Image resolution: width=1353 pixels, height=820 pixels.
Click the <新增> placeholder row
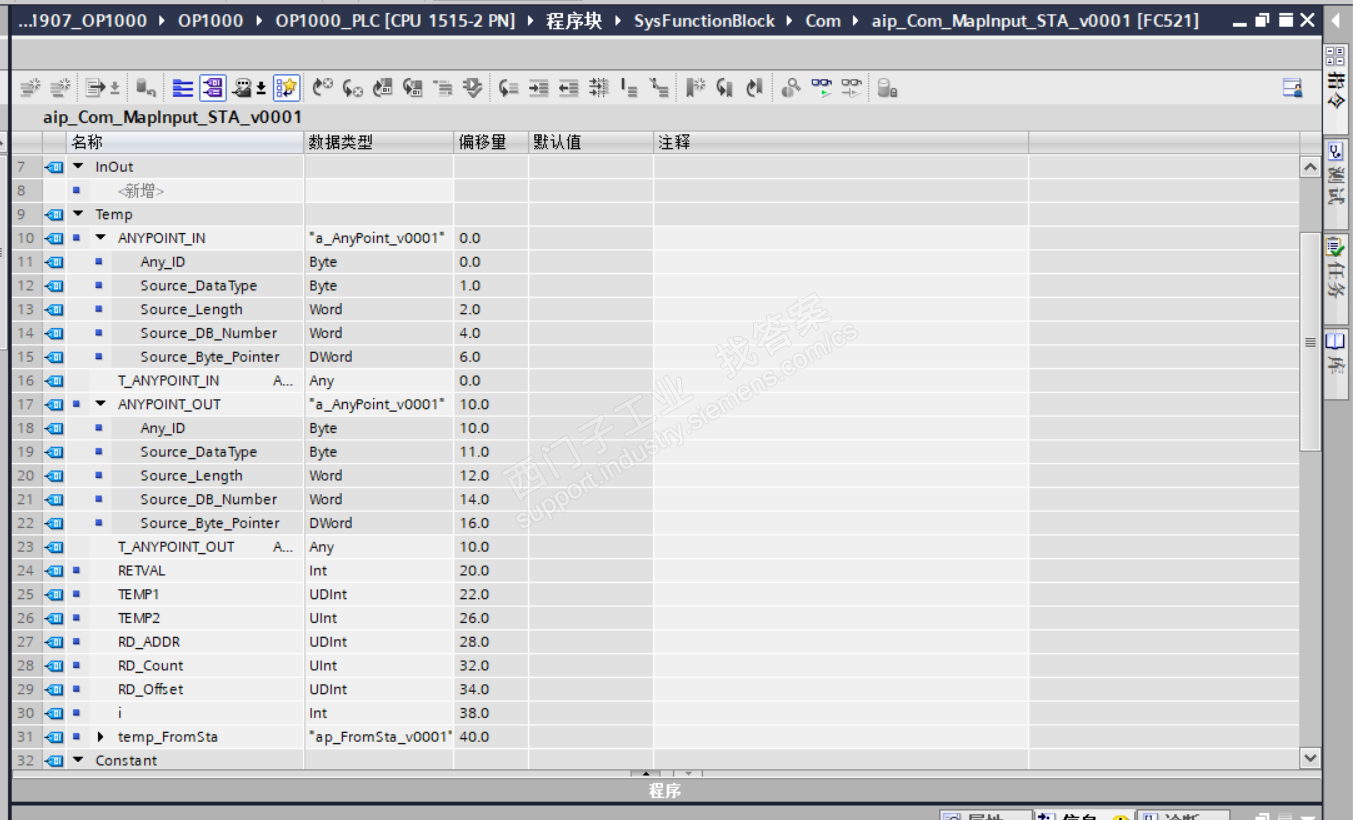pyautogui.click(x=140, y=190)
